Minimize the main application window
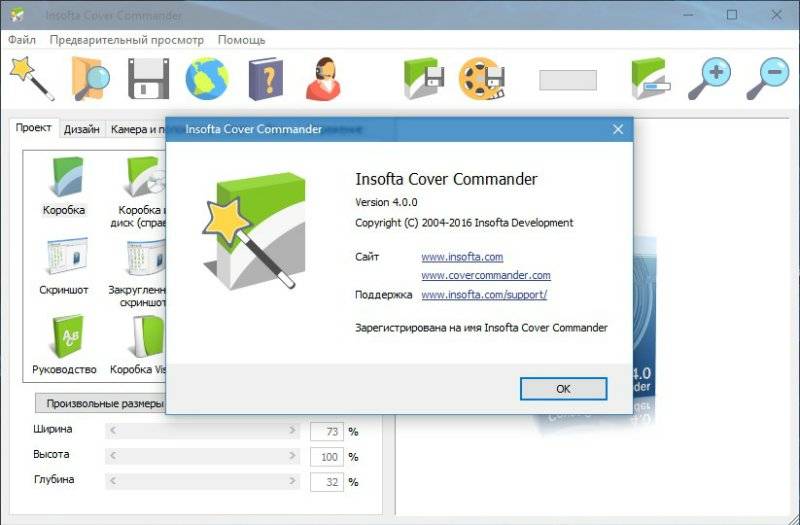Viewport: 800px width, 525px height. pos(688,15)
